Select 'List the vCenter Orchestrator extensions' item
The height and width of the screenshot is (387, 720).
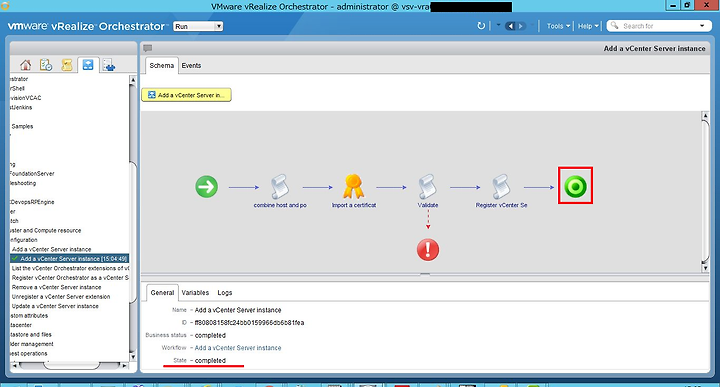(x=70, y=268)
